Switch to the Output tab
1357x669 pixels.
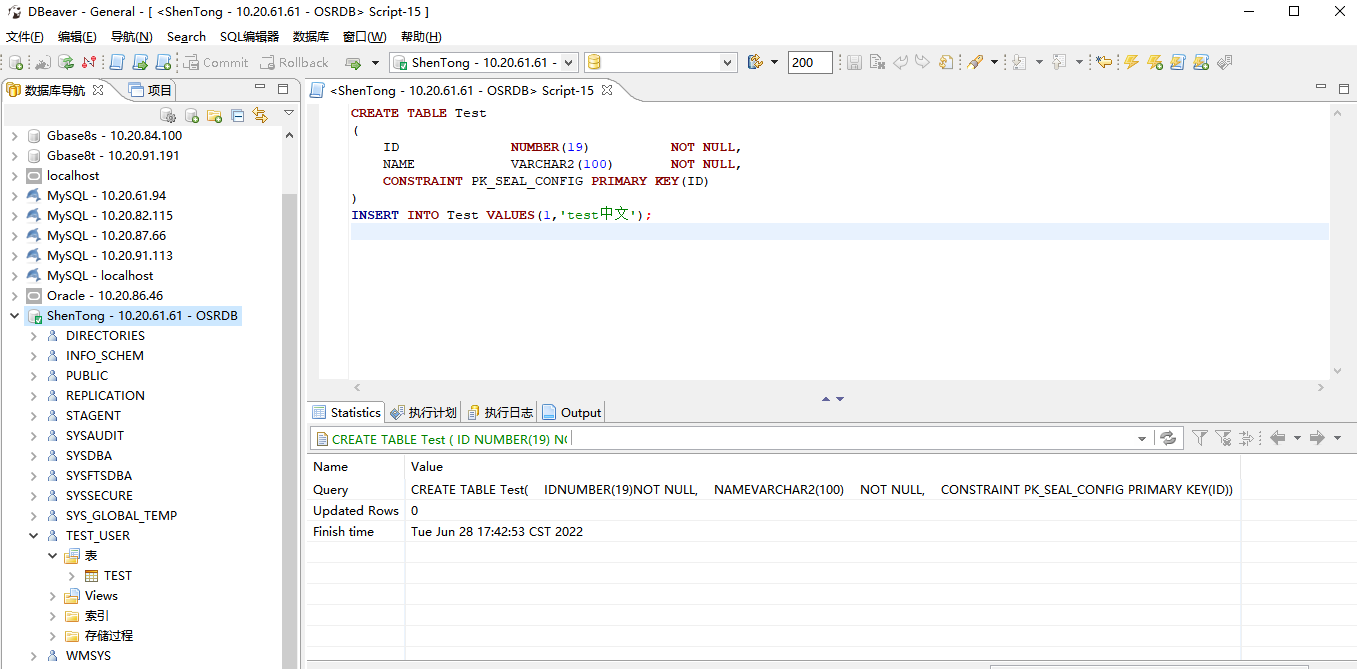pos(572,412)
